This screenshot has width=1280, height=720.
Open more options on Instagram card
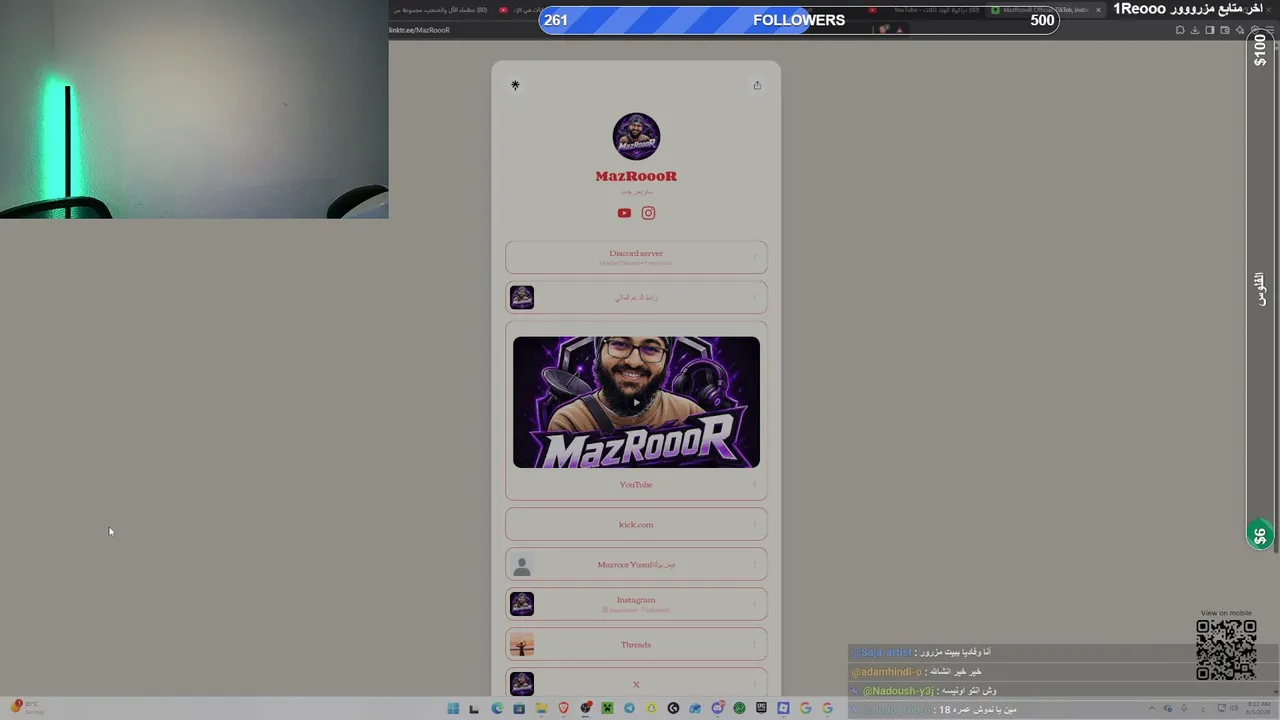(x=755, y=604)
